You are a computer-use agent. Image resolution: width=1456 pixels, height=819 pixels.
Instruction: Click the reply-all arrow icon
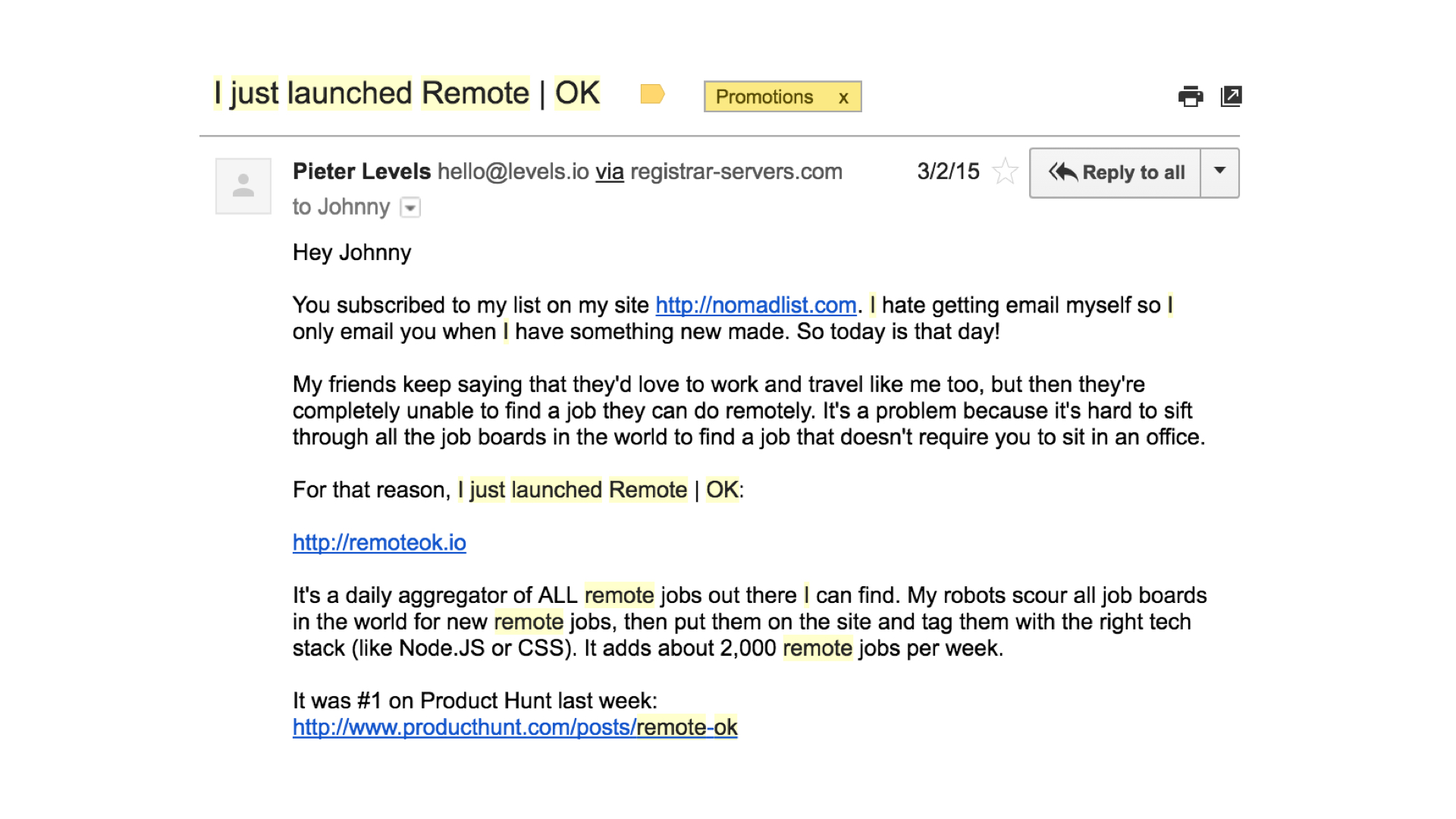tap(1062, 172)
